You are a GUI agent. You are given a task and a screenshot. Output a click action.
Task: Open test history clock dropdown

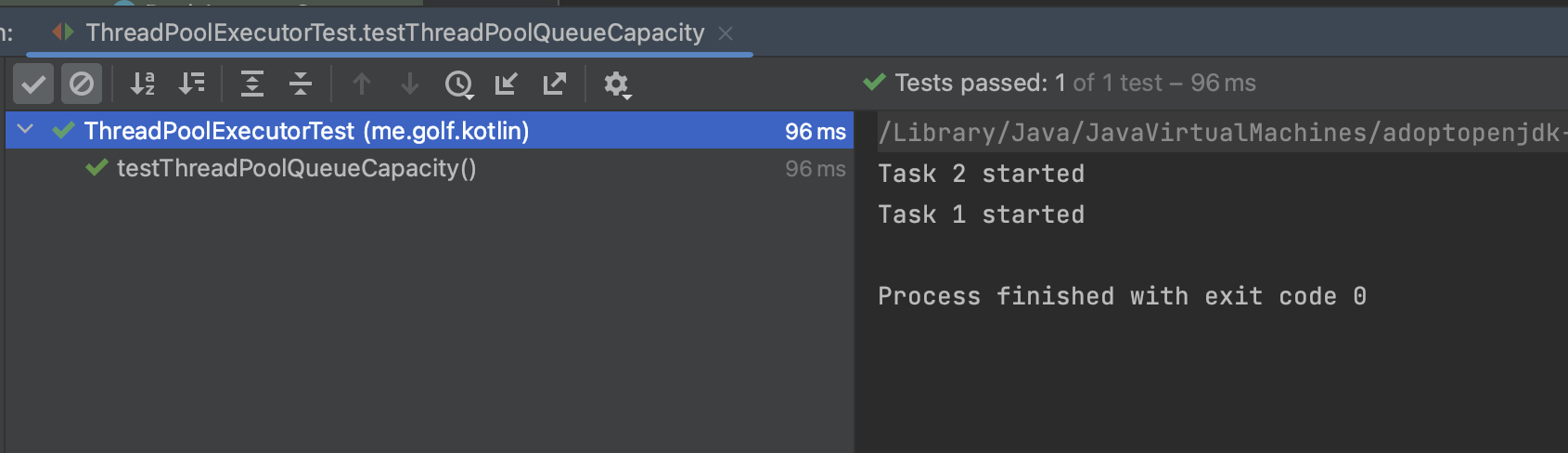(x=459, y=84)
